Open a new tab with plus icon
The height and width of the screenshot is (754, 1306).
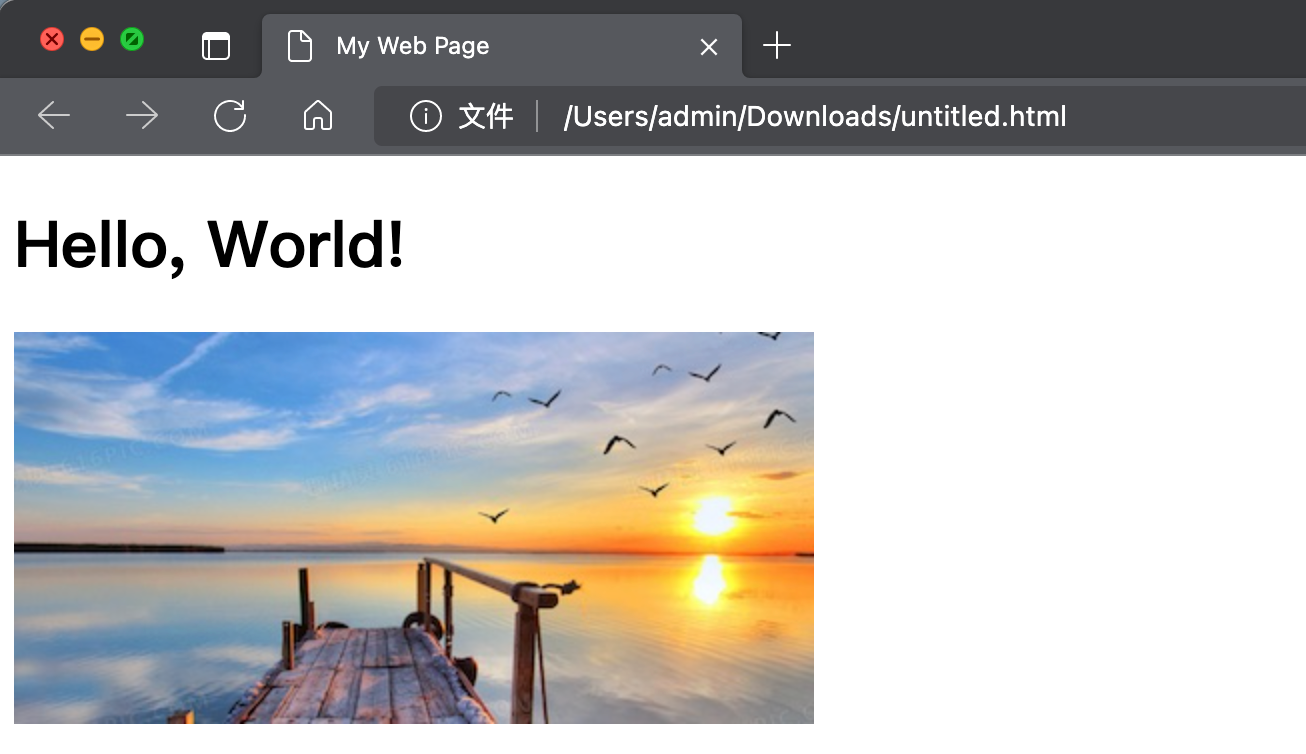point(777,46)
